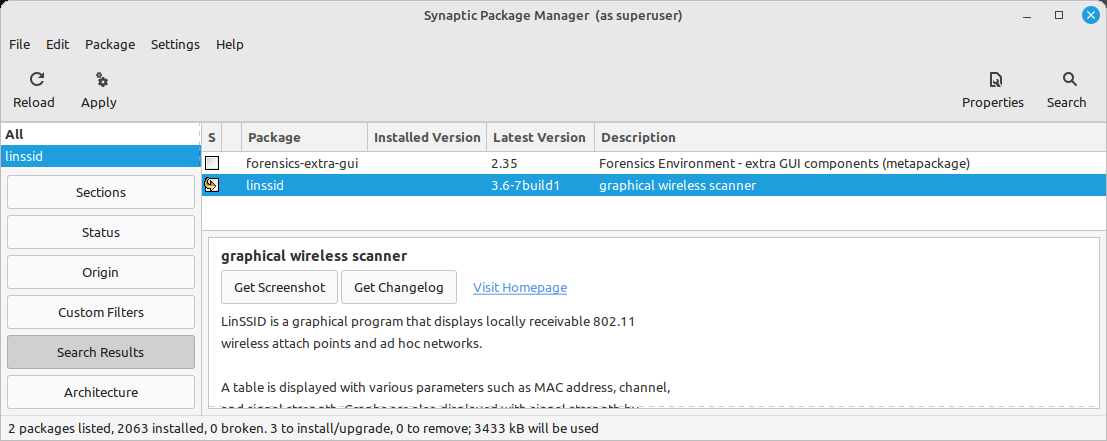Open the Help menu
Screen dimensions: 1107x441
230,45
